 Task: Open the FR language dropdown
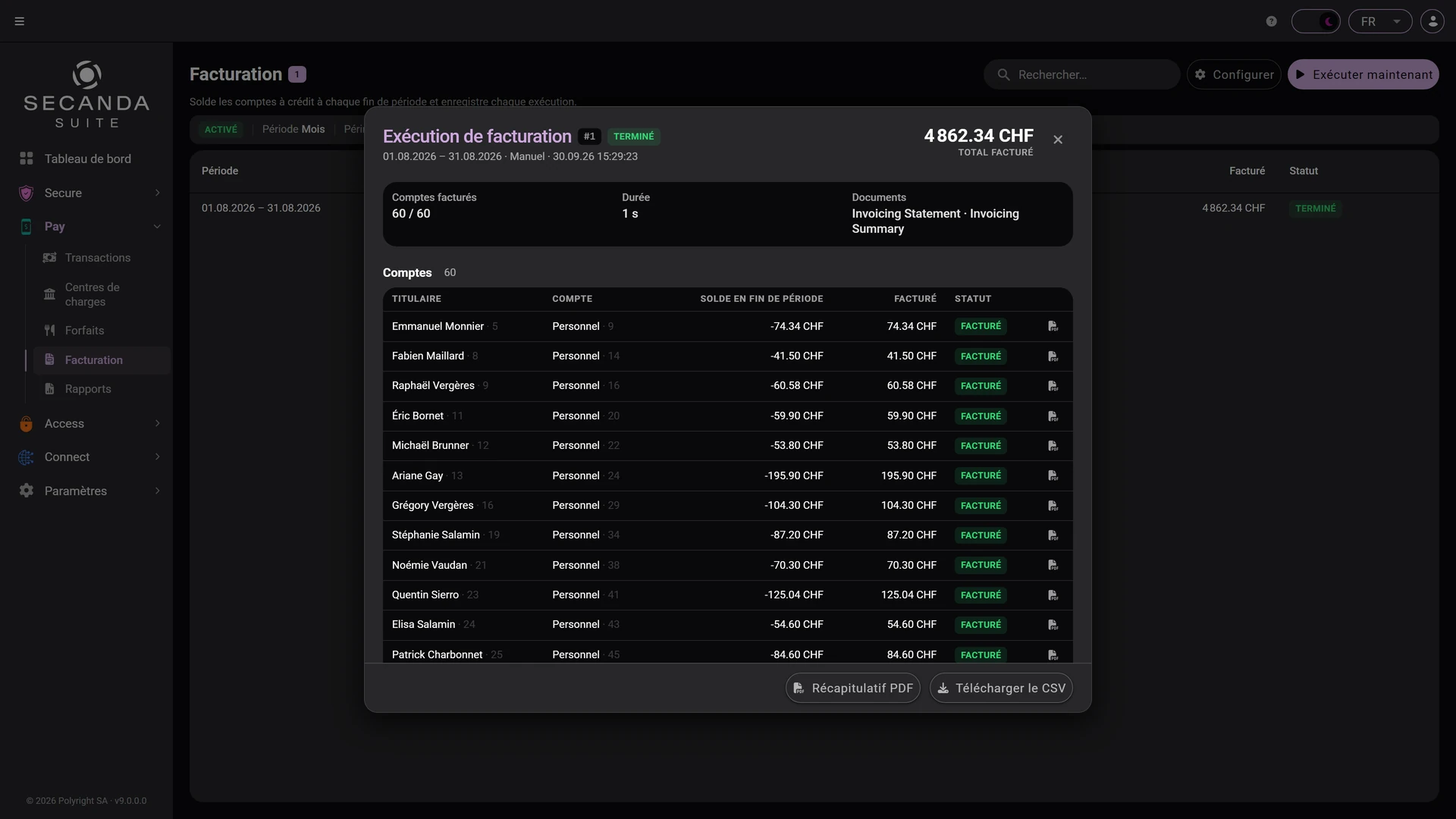[1380, 21]
